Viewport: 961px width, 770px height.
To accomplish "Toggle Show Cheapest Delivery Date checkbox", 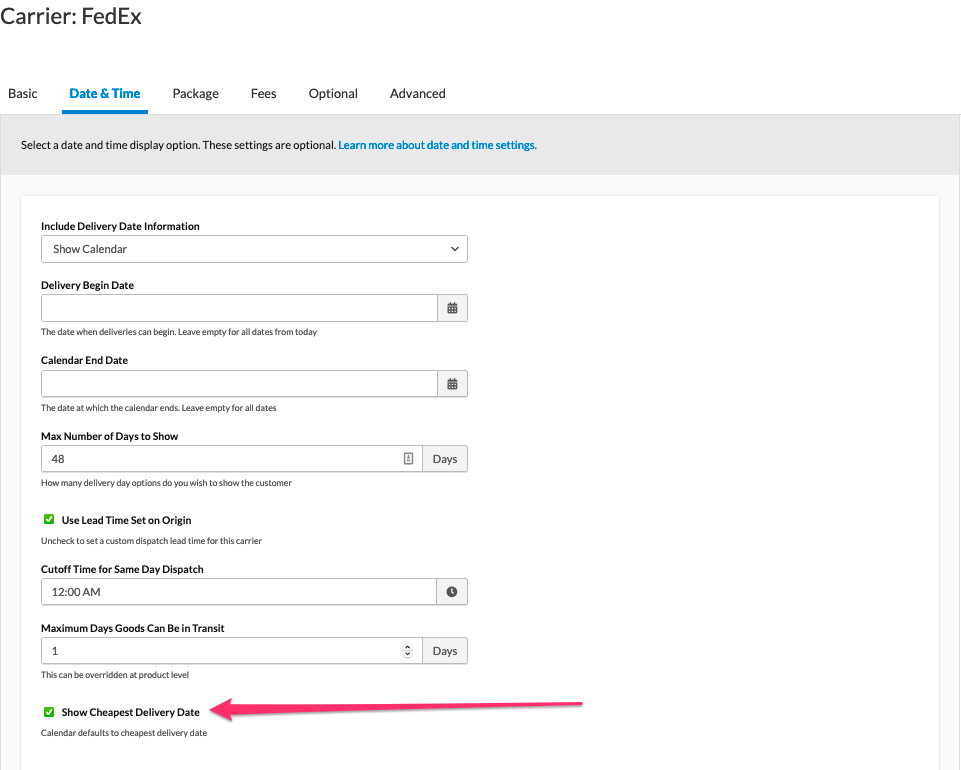I will pos(48,712).
